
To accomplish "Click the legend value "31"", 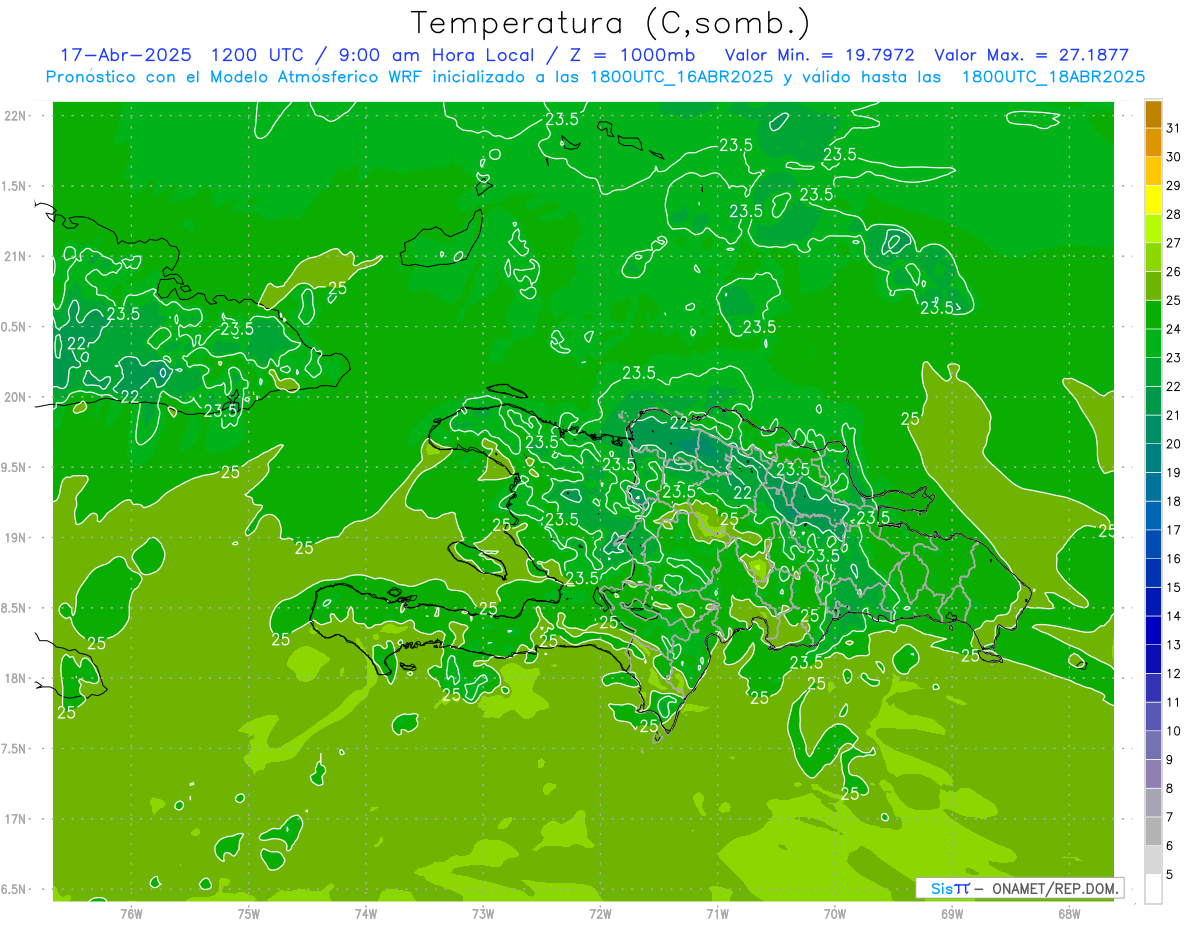I will [1173, 128].
